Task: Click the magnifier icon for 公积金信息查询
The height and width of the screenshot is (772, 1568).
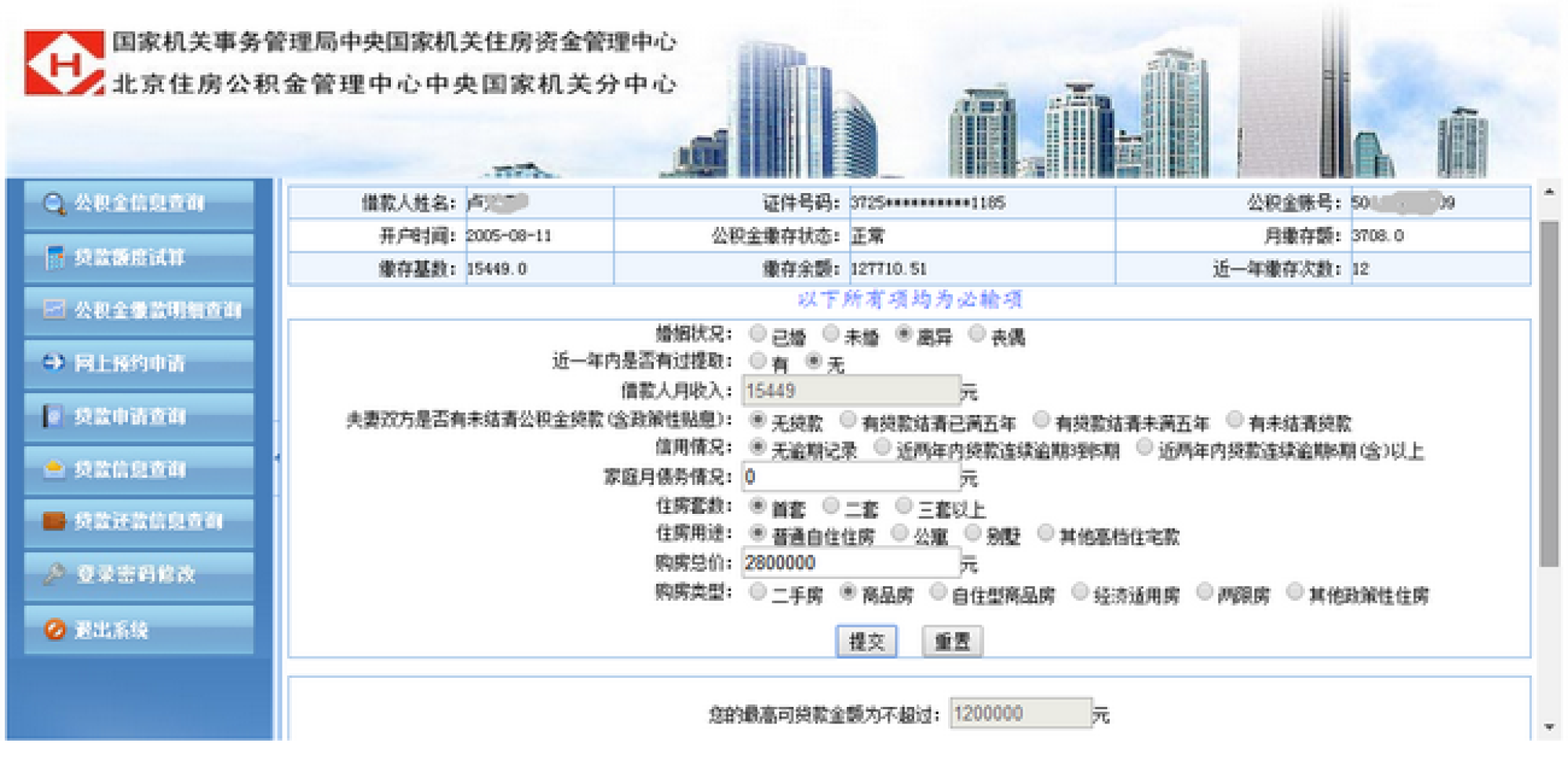Action: pos(54,204)
